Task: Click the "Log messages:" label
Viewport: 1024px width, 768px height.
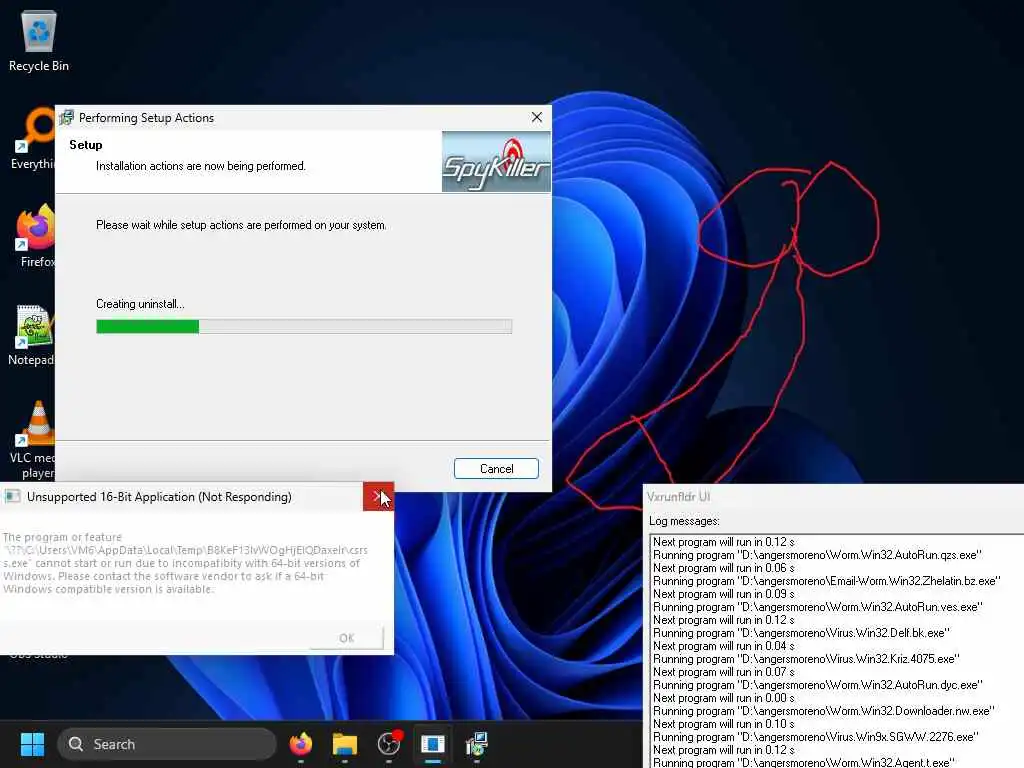Action: click(684, 520)
